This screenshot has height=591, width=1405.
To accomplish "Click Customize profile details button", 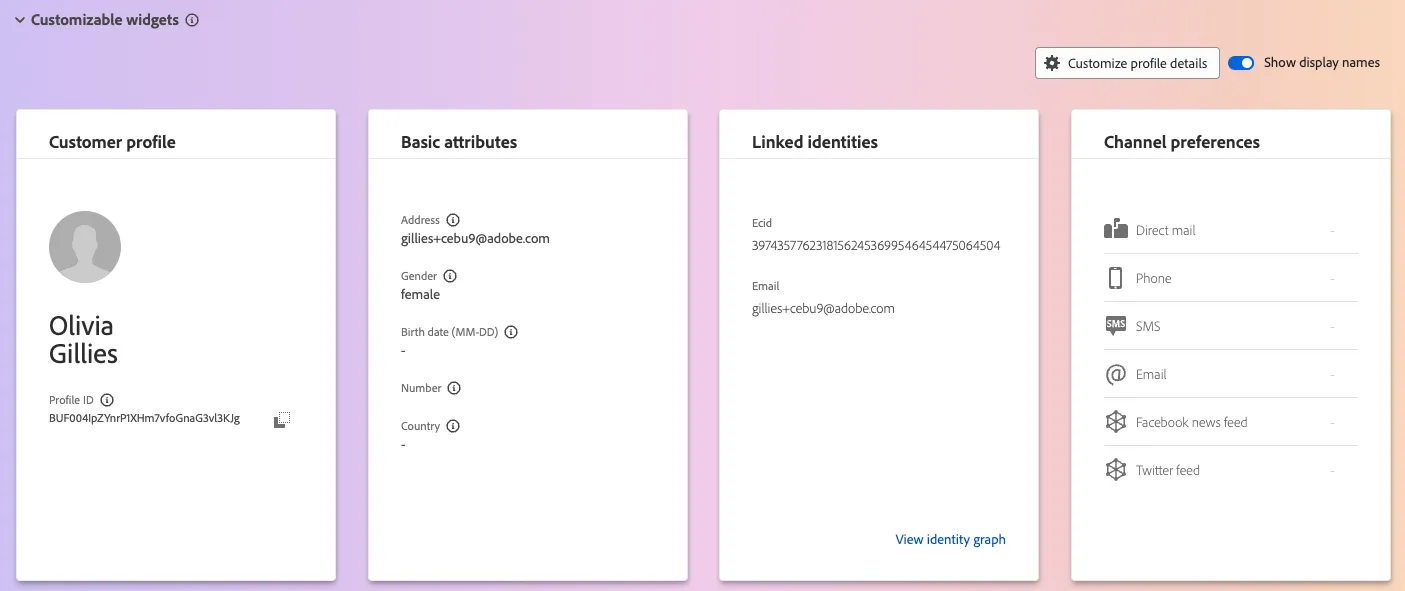I will tap(1127, 63).
